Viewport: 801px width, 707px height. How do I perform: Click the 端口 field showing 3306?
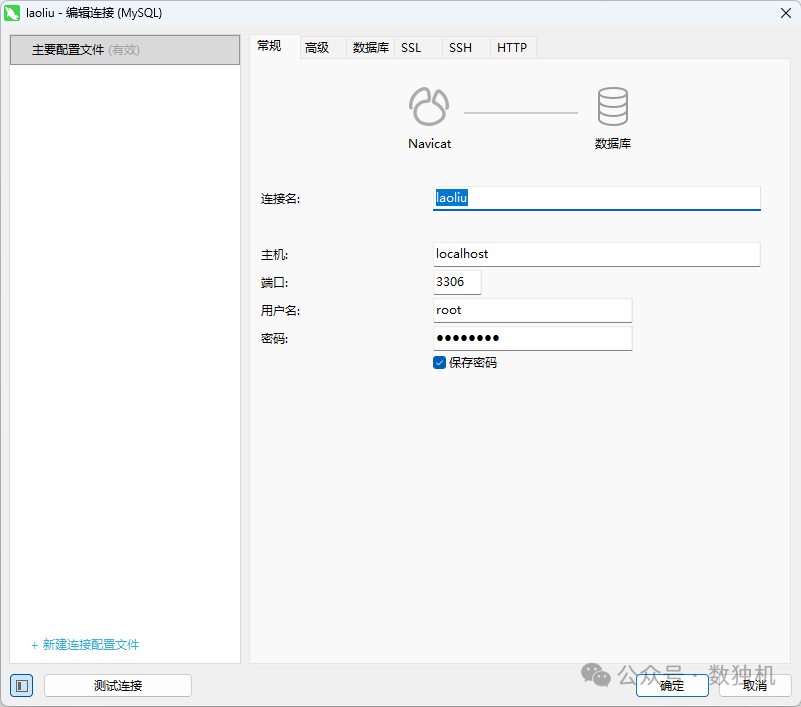(x=457, y=282)
